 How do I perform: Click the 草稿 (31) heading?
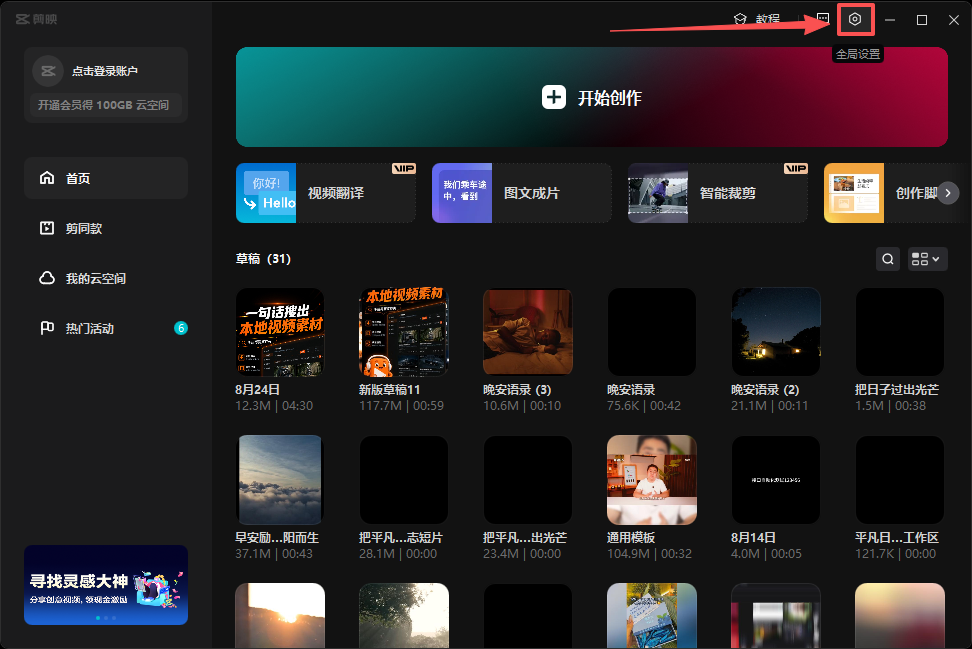[263, 258]
